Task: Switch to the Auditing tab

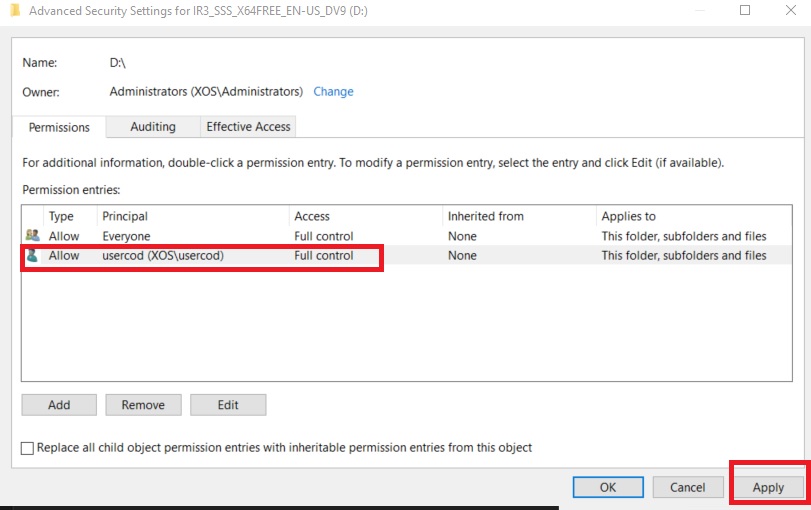Action: pyautogui.click(x=153, y=127)
